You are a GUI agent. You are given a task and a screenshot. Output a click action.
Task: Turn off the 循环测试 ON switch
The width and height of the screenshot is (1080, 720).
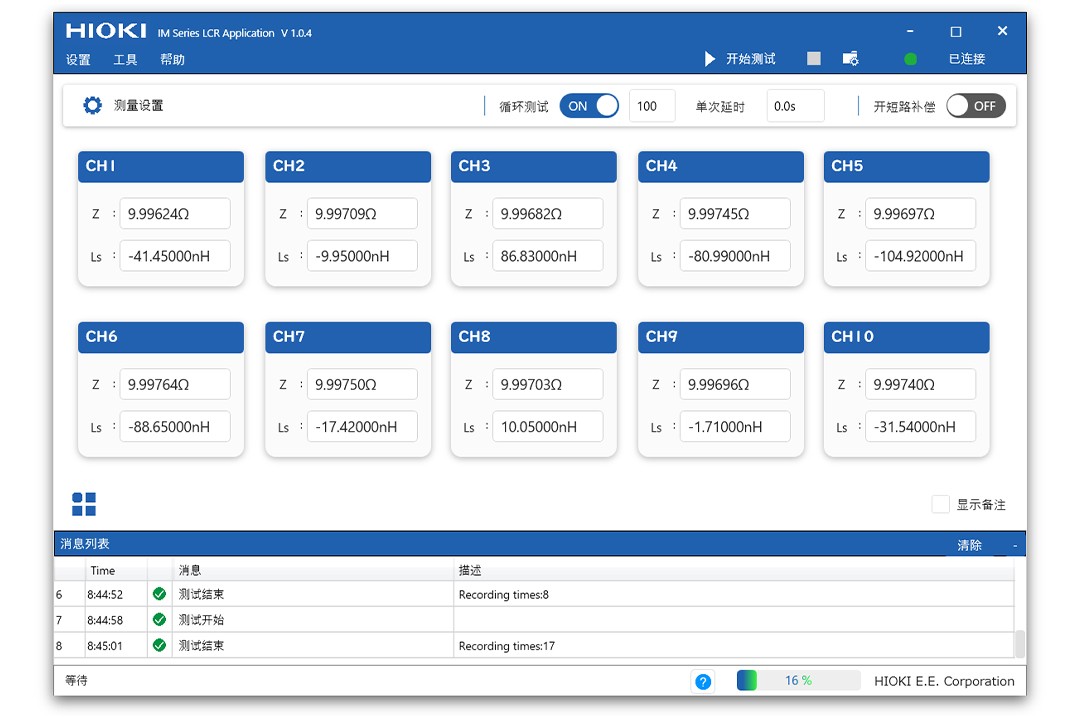point(589,106)
